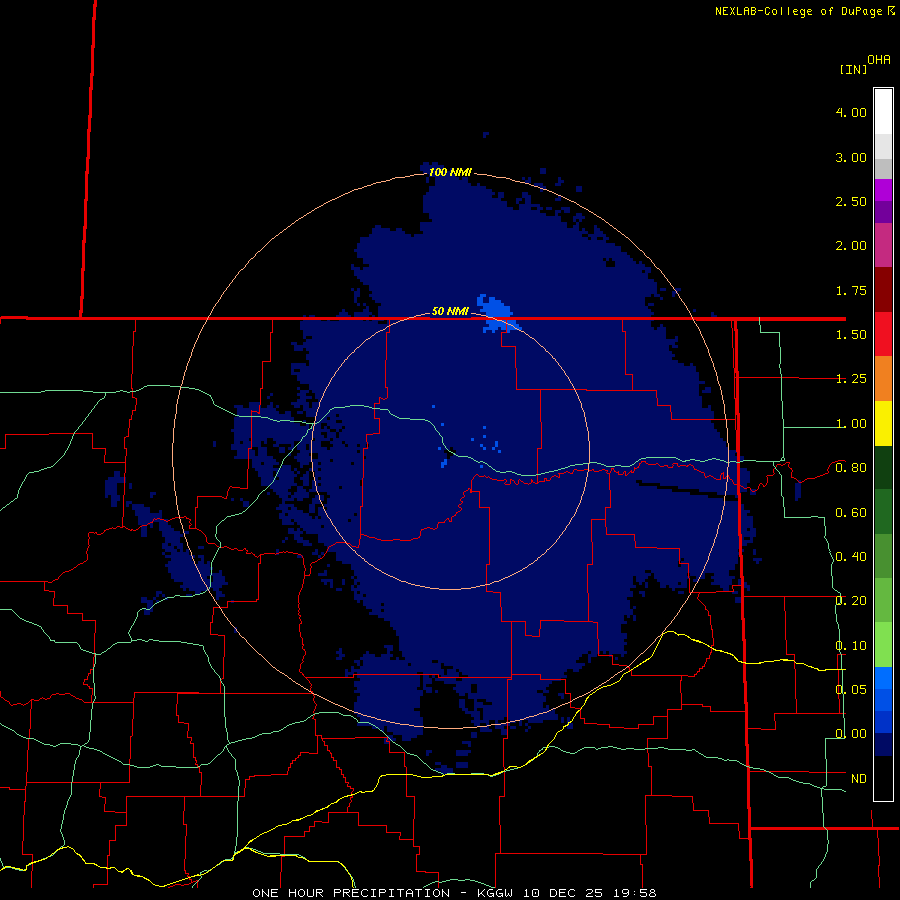
Task: Select the yellow legend color block
Action: tap(883, 423)
